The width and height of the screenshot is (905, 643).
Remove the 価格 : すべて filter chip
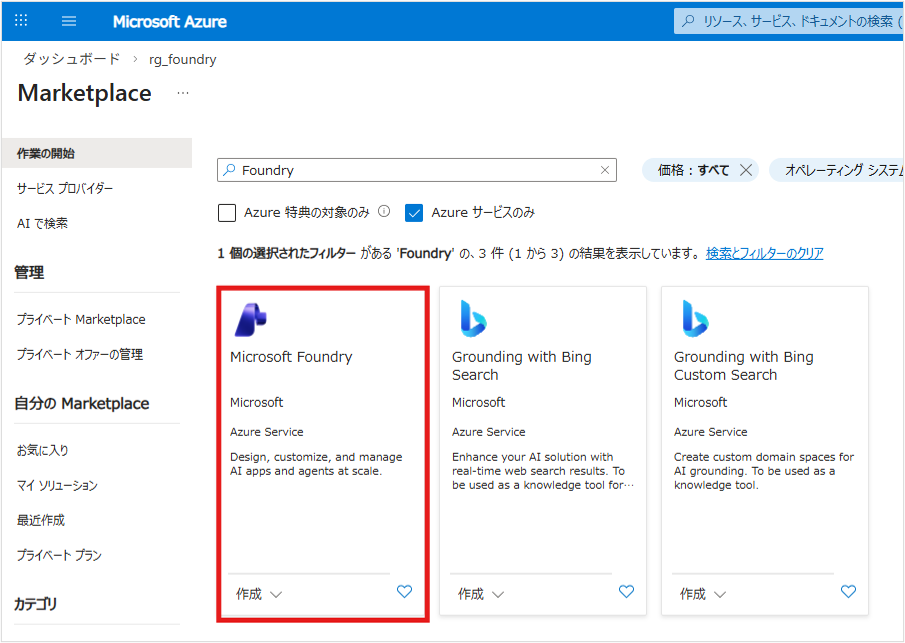tap(745, 170)
